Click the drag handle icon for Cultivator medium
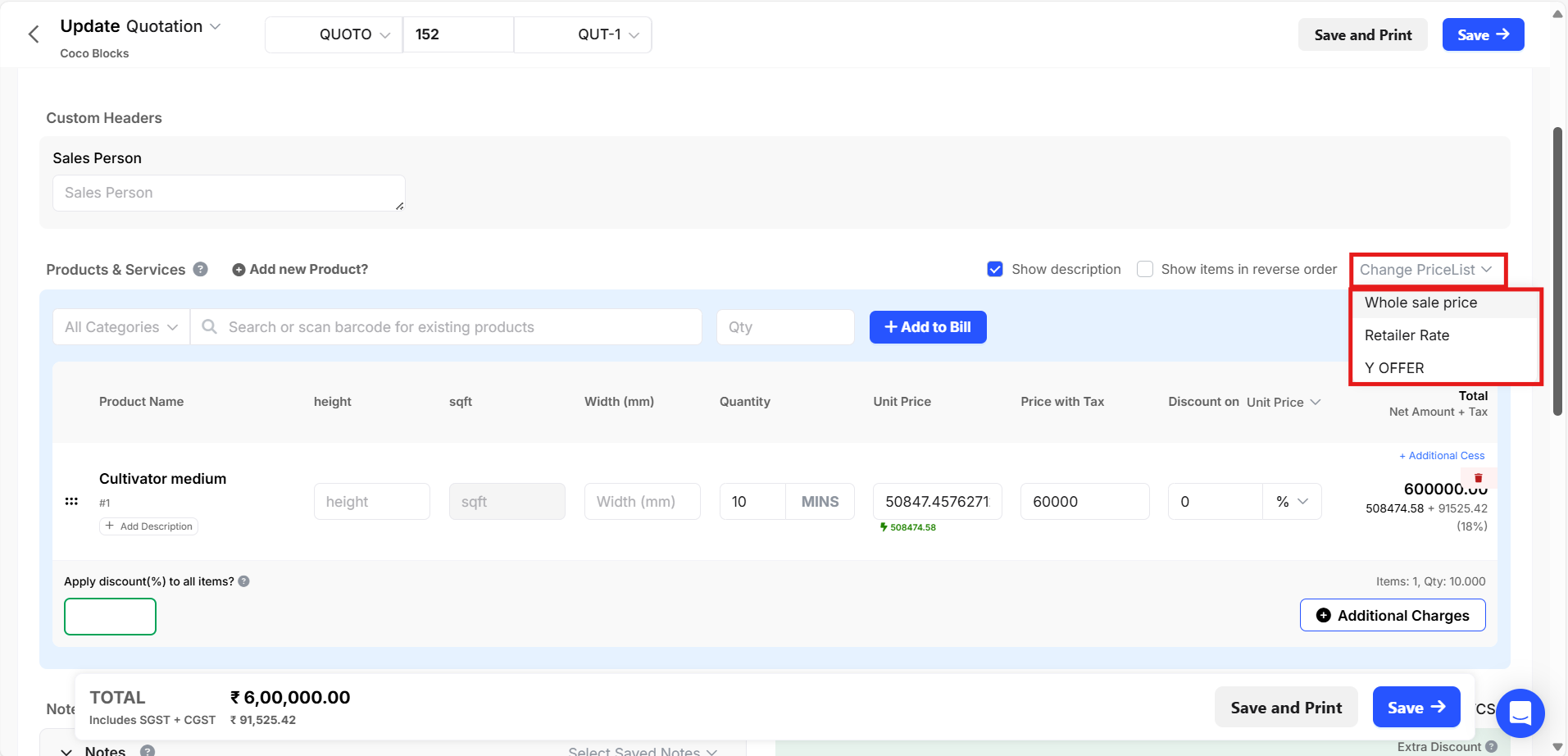The width and height of the screenshot is (1568, 756). point(71,501)
